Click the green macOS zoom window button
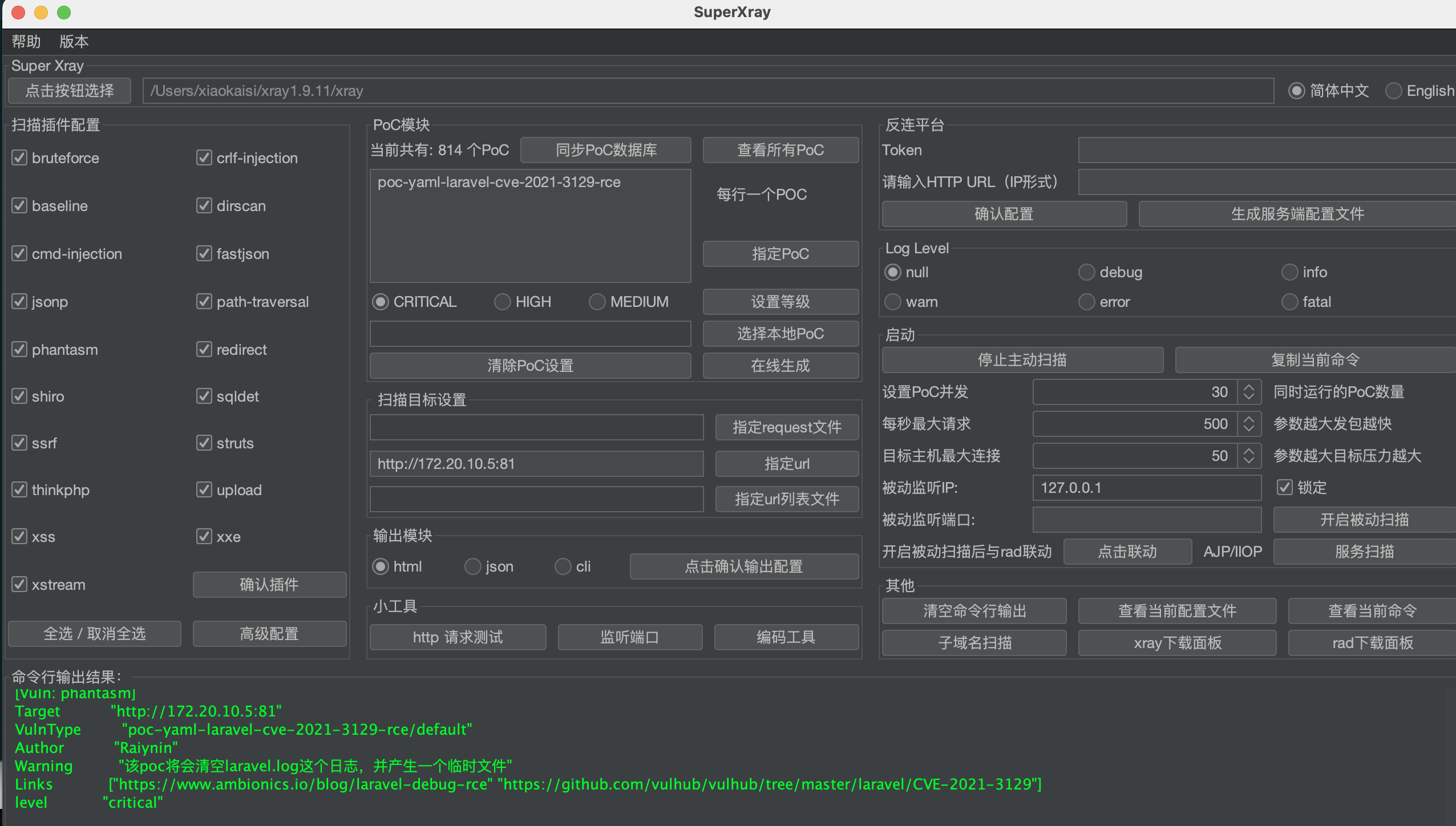 pyautogui.click(x=64, y=12)
